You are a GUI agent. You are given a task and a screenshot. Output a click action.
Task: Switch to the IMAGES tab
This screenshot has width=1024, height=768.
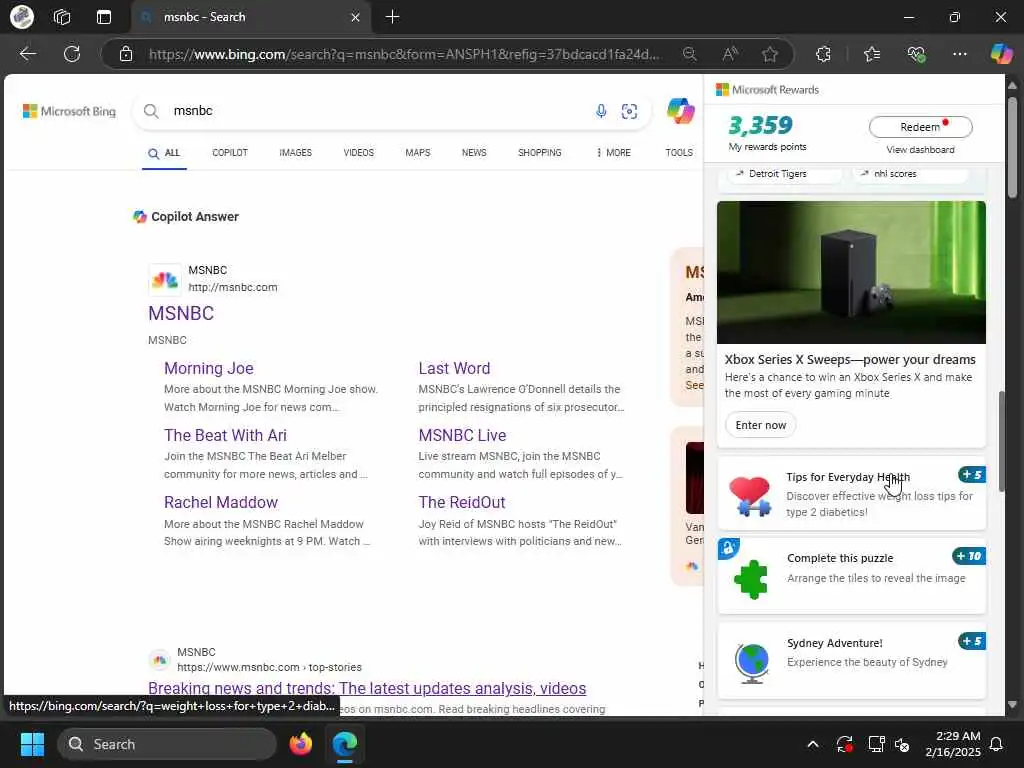pyautogui.click(x=296, y=153)
